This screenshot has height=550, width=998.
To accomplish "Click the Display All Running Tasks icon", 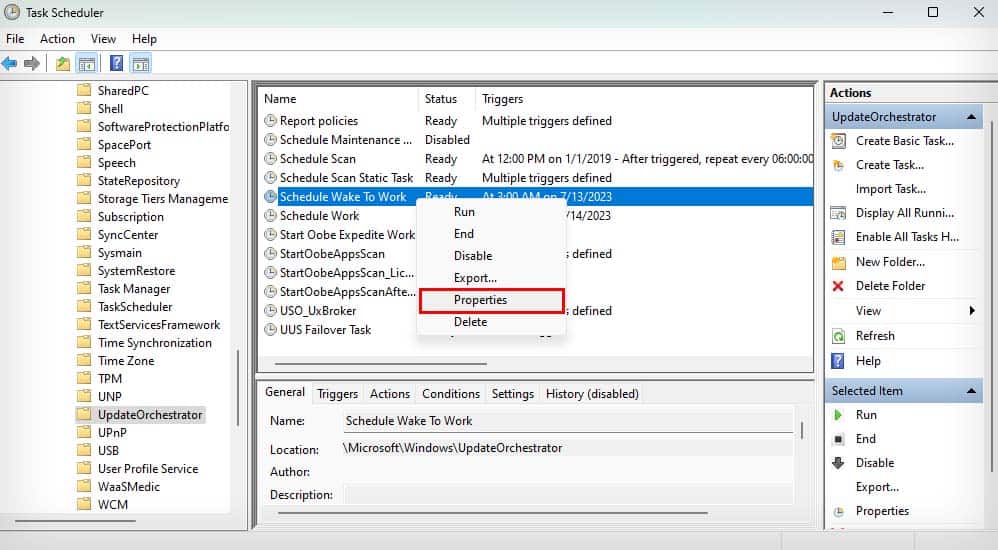I will click(839, 213).
